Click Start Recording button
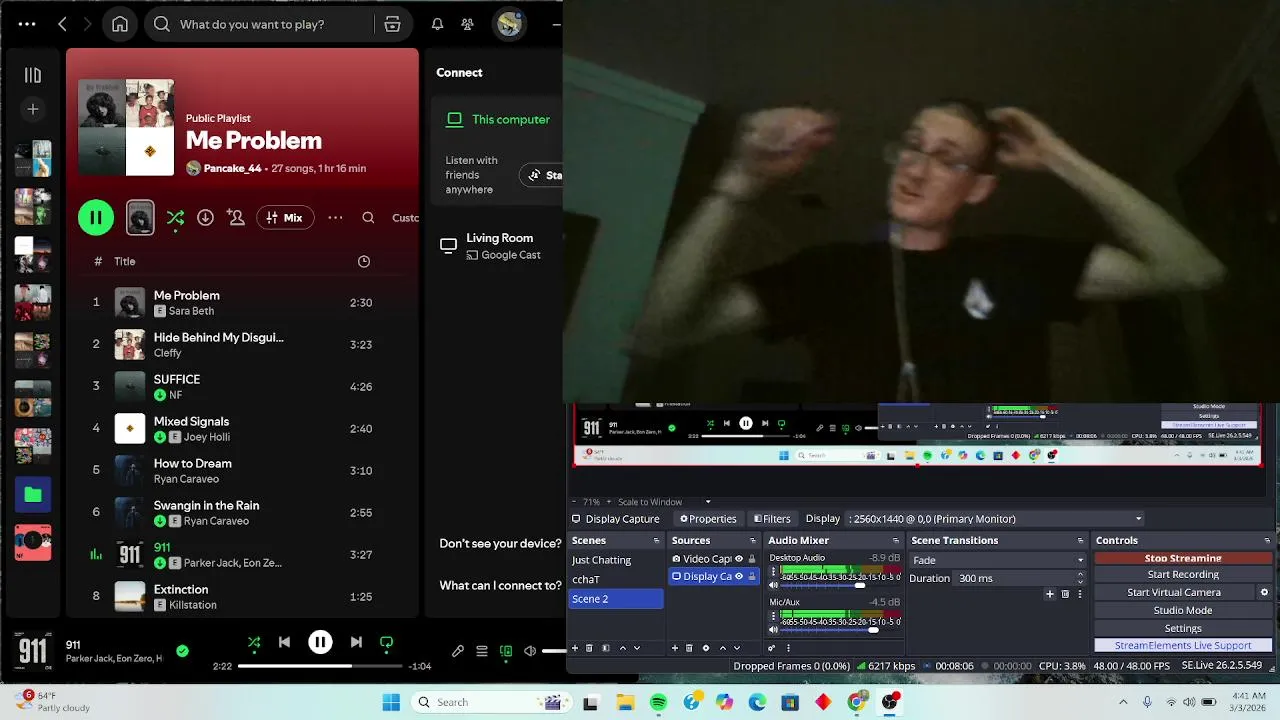This screenshot has height=720, width=1280. click(x=1183, y=574)
